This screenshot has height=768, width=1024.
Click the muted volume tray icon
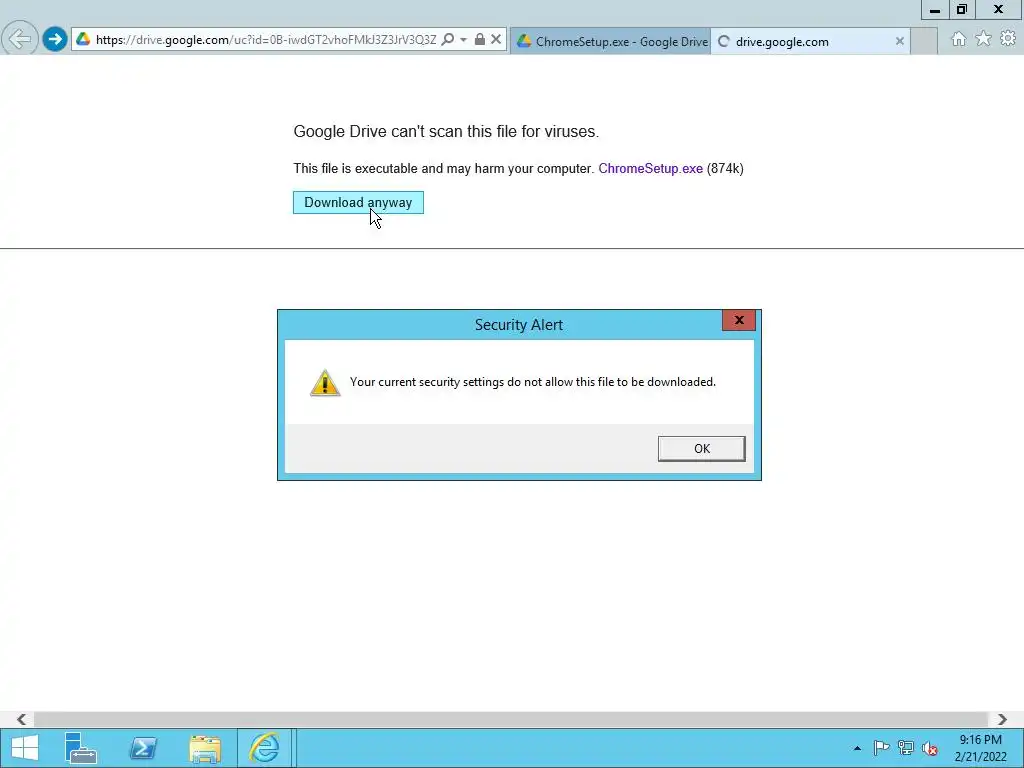point(930,748)
